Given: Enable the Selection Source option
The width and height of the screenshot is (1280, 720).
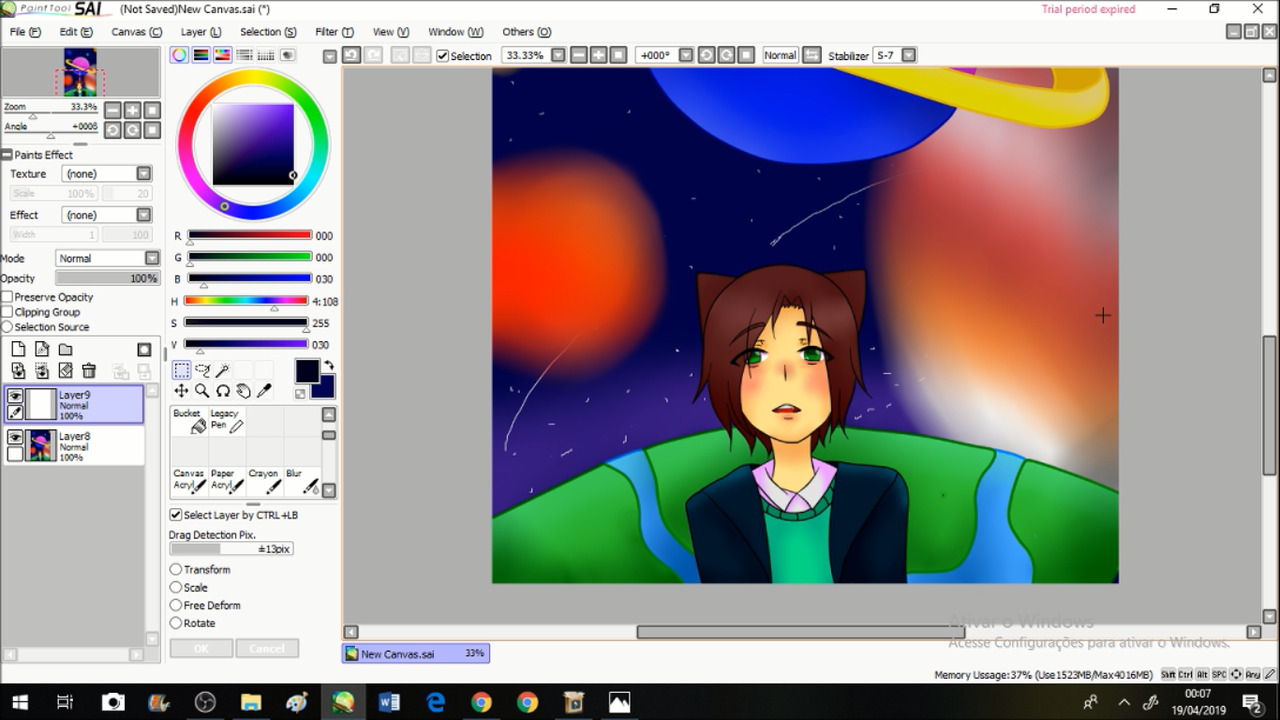Looking at the screenshot, I should 7,327.
